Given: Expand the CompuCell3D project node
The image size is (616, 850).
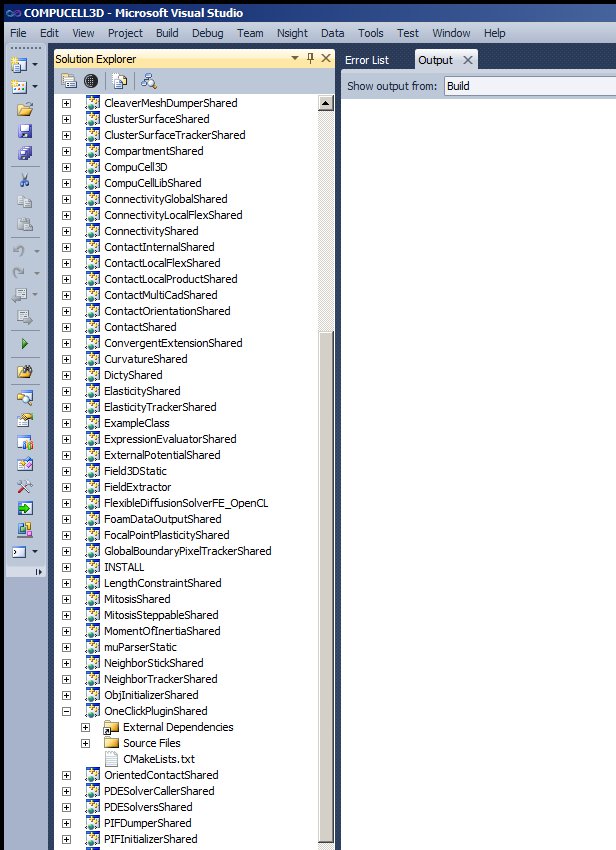Looking at the screenshot, I should tap(67, 167).
